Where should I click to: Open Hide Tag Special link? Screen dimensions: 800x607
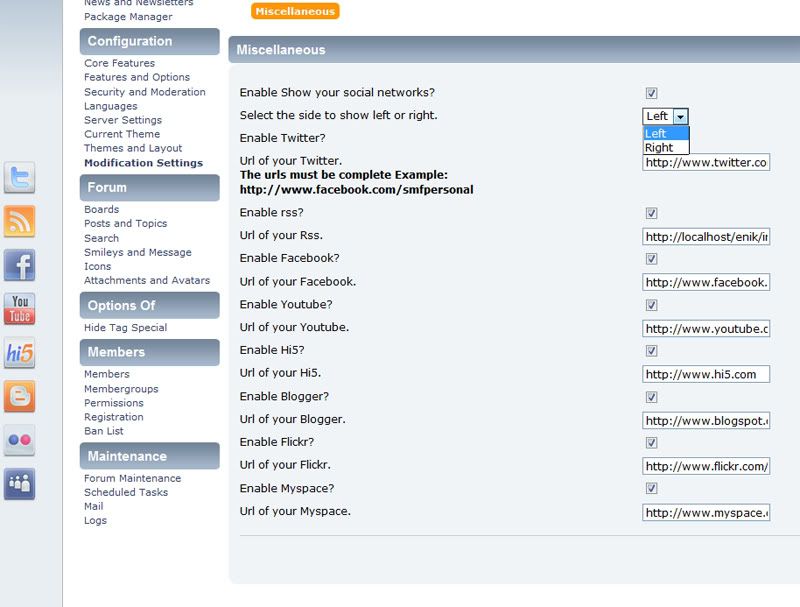(126, 327)
